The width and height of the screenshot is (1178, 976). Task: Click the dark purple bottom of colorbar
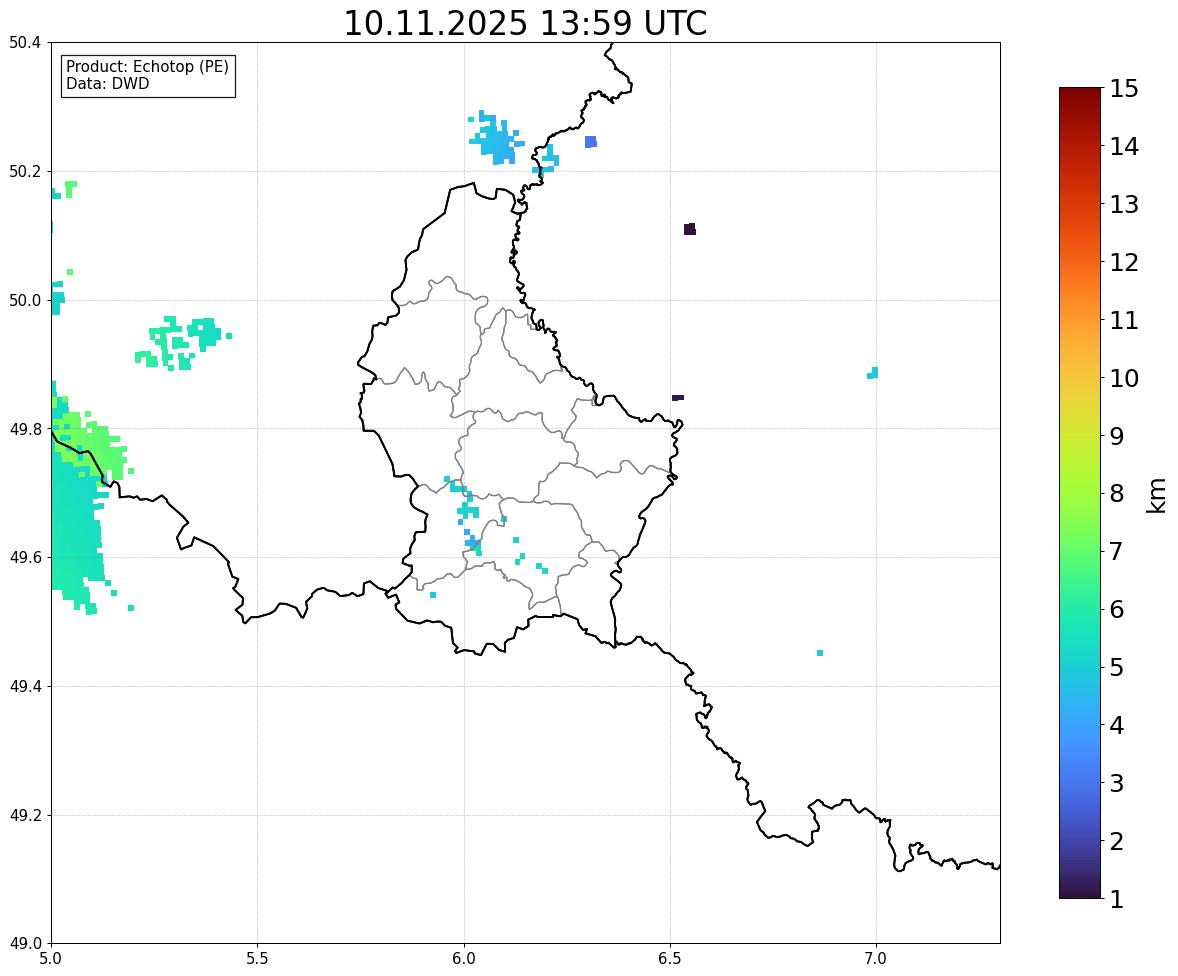click(x=1080, y=890)
